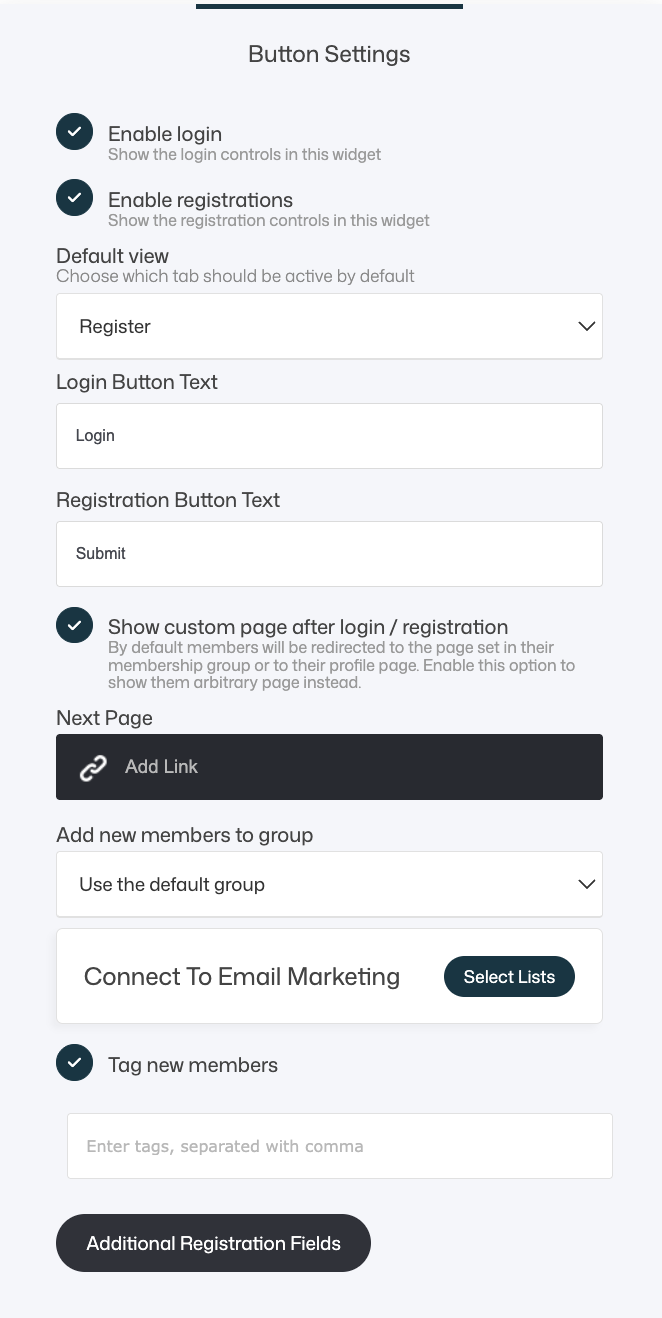Viewport: 662px width, 1318px height.
Task: Click the Button Settings heading
Action: coord(329,54)
